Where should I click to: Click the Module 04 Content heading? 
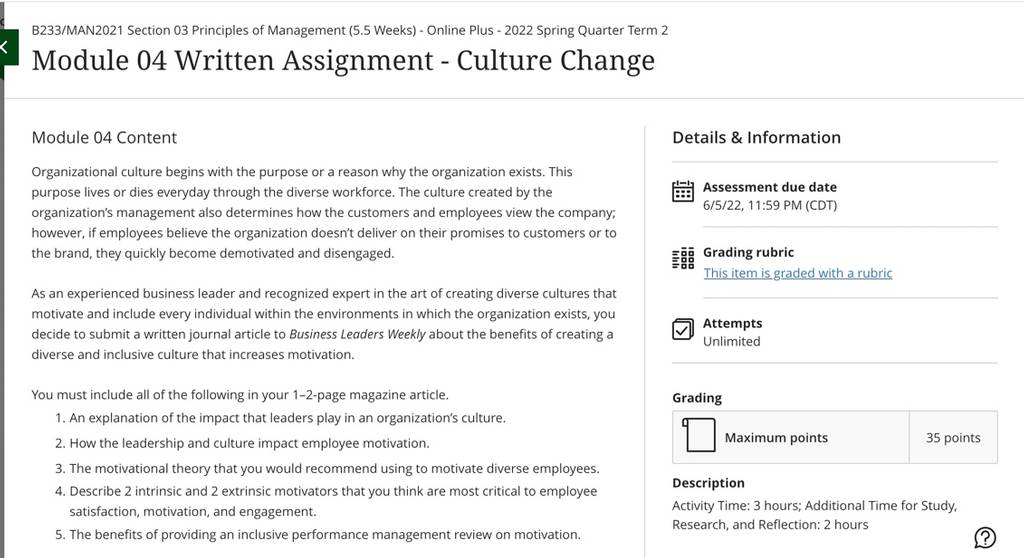click(x=104, y=137)
